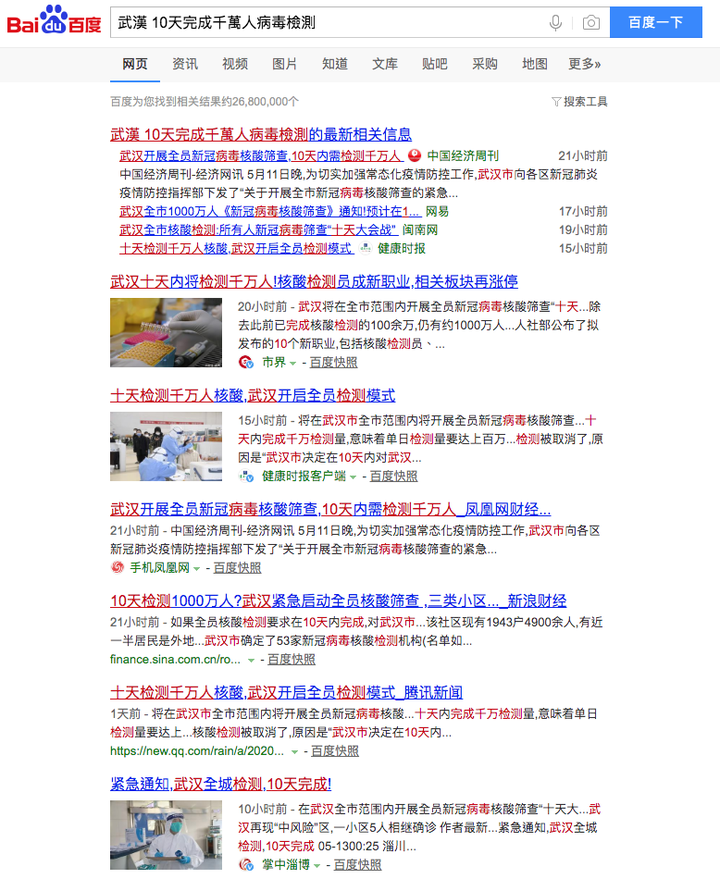Expand the dropdown arrow next to 市界
720x879 pixels.
pos(293,364)
